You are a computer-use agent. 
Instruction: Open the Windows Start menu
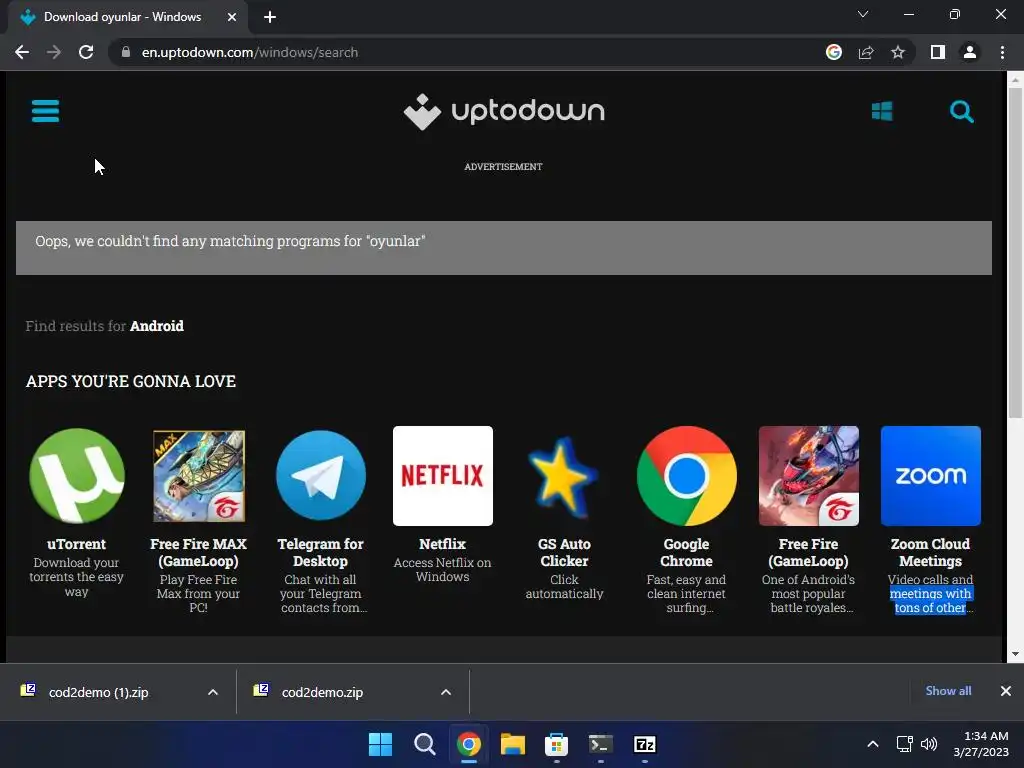(380, 744)
